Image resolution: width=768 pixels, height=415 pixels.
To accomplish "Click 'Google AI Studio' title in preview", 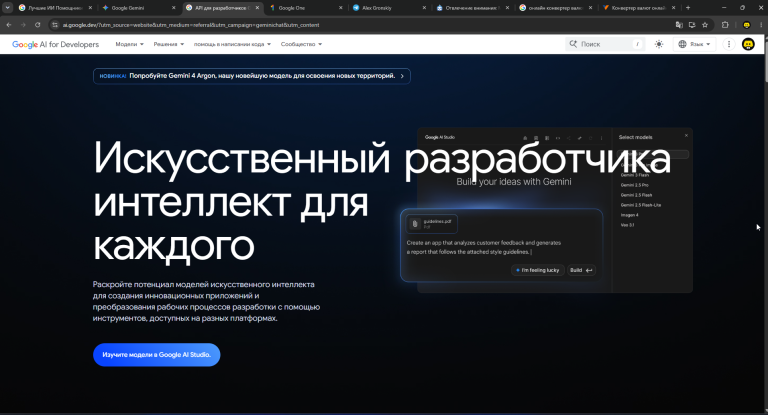I will [439, 137].
